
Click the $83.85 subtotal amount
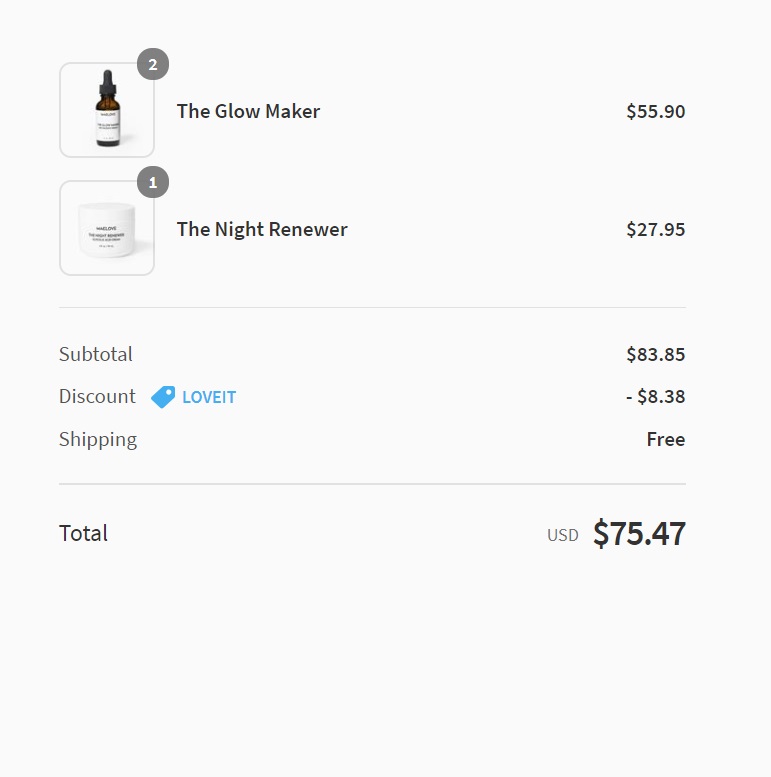pos(655,354)
